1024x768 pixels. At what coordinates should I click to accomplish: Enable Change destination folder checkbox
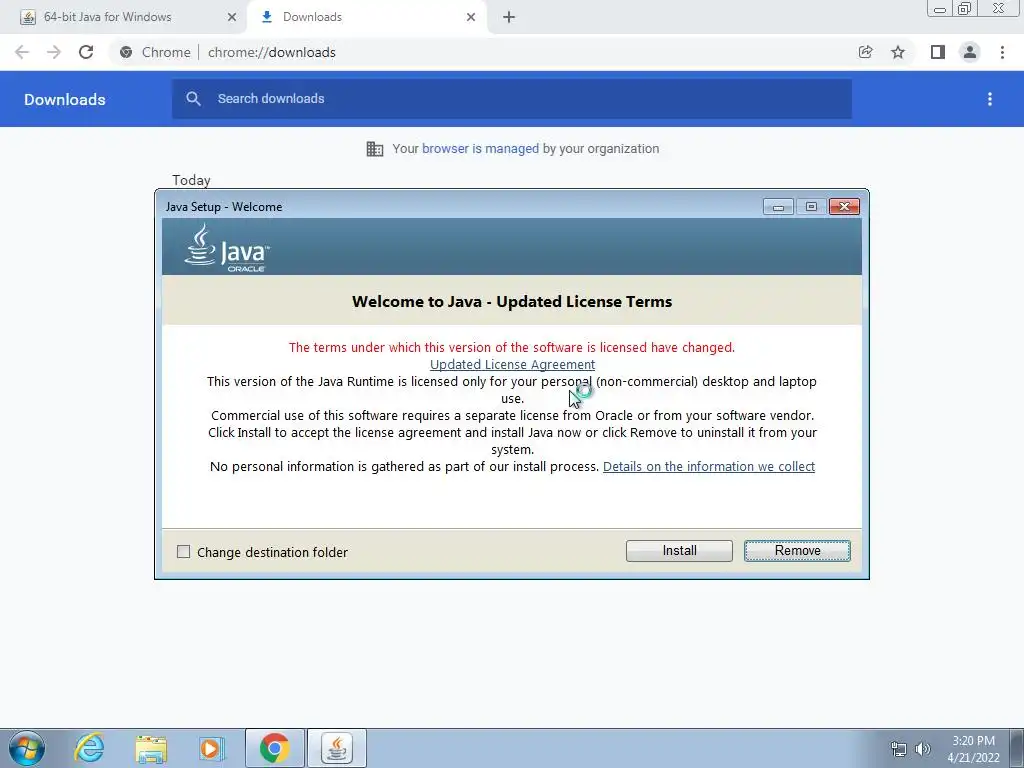pos(184,552)
